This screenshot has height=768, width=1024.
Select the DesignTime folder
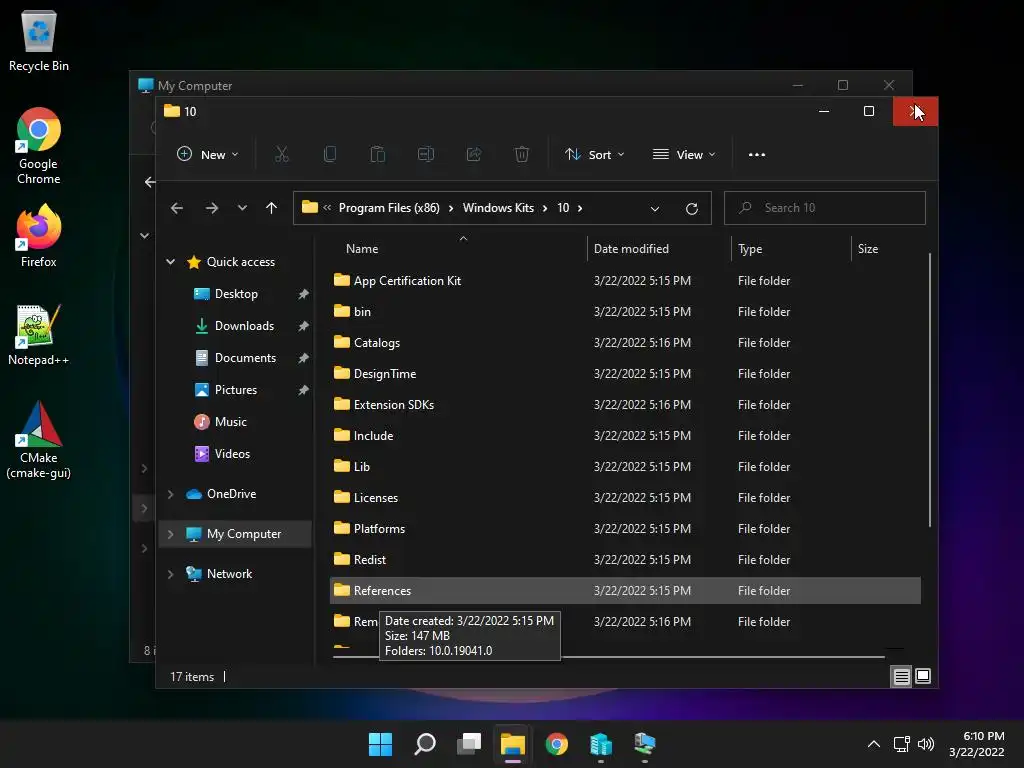click(x=625, y=374)
